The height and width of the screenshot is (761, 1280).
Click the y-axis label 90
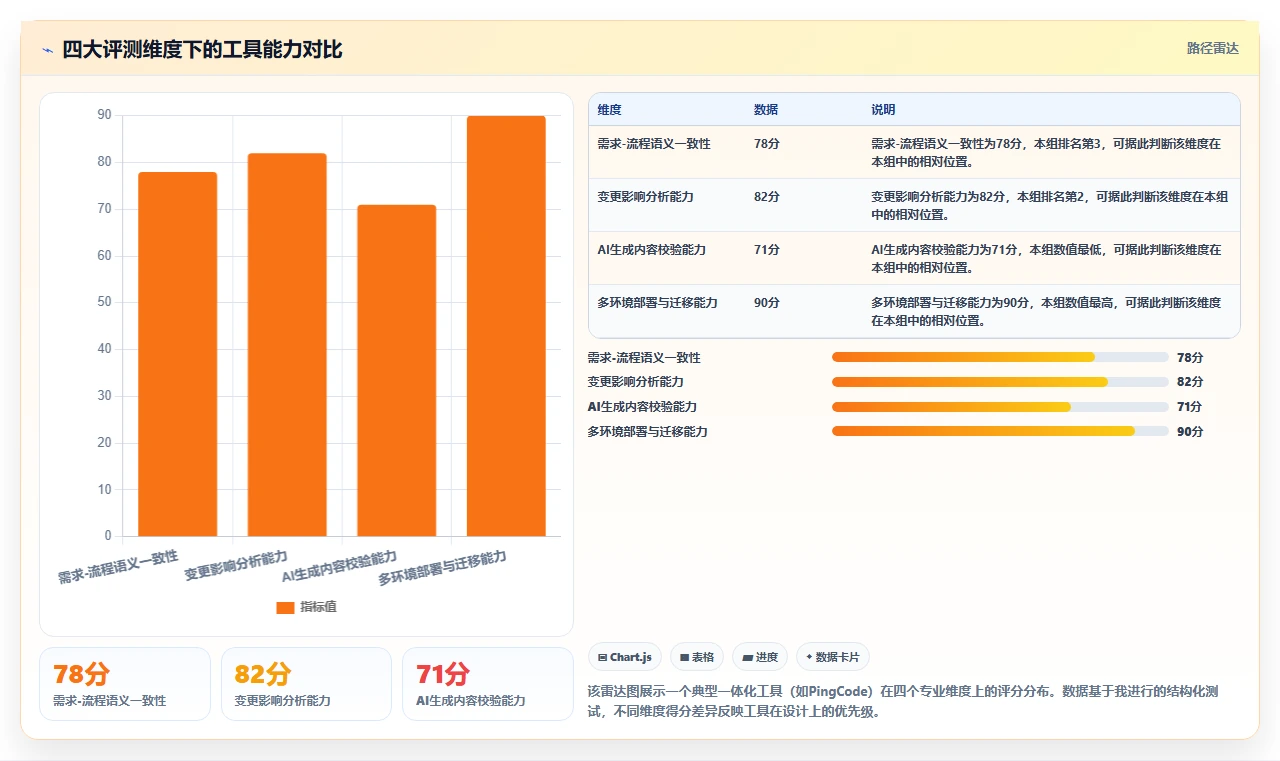tap(104, 115)
